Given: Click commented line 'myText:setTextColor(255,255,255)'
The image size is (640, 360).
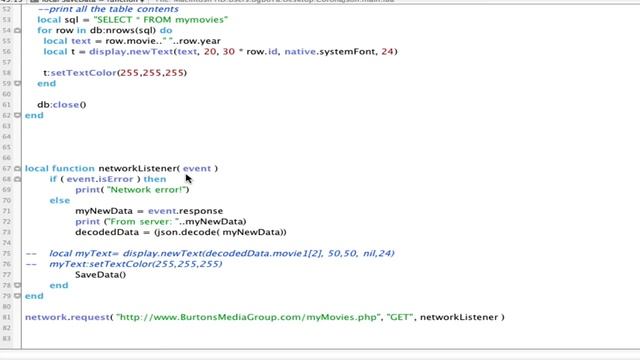Looking at the screenshot, I should click(136, 264).
